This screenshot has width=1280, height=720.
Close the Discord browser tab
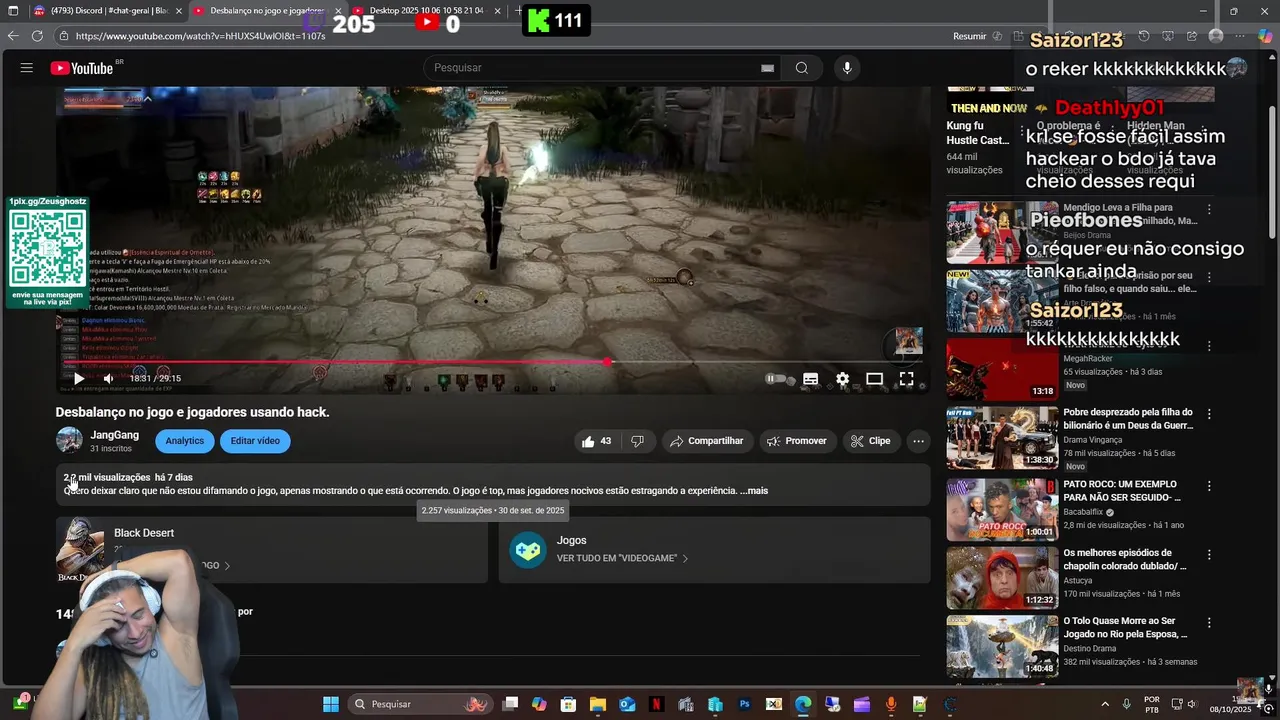click(x=179, y=11)
